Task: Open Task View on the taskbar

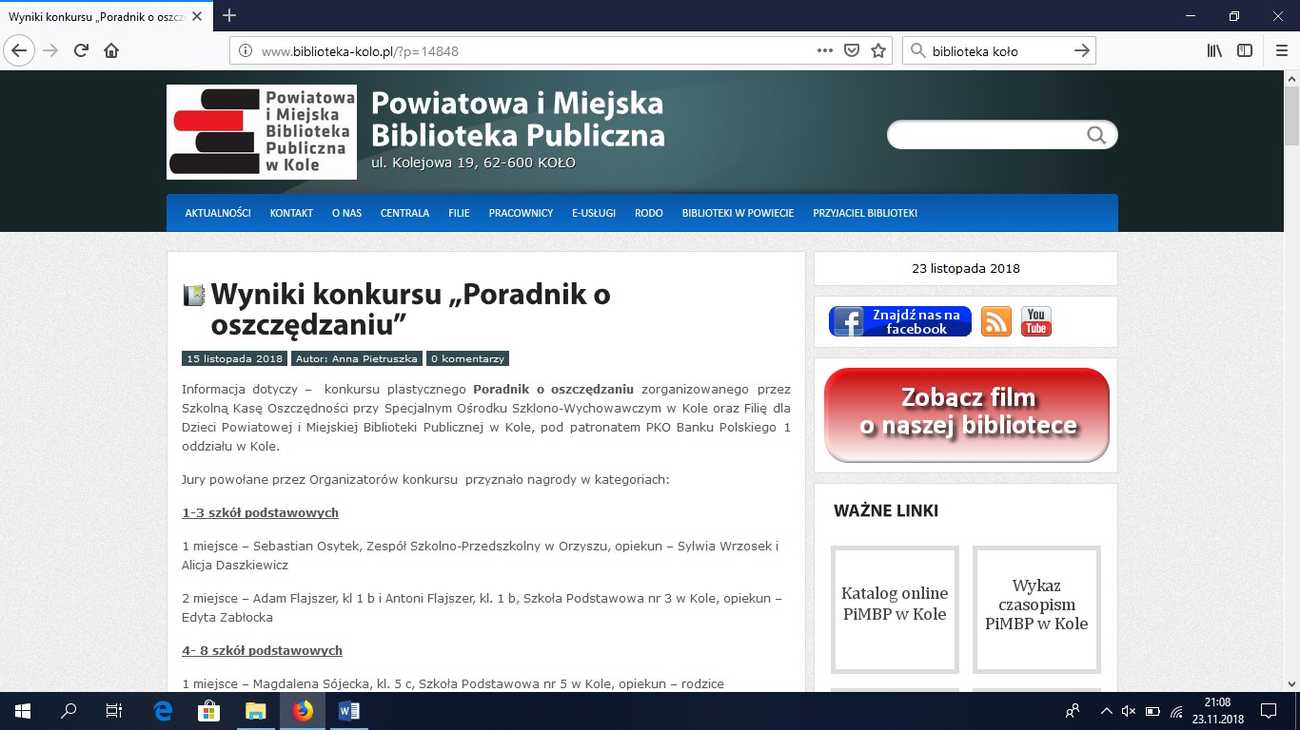Action: [x=114, y=711]
